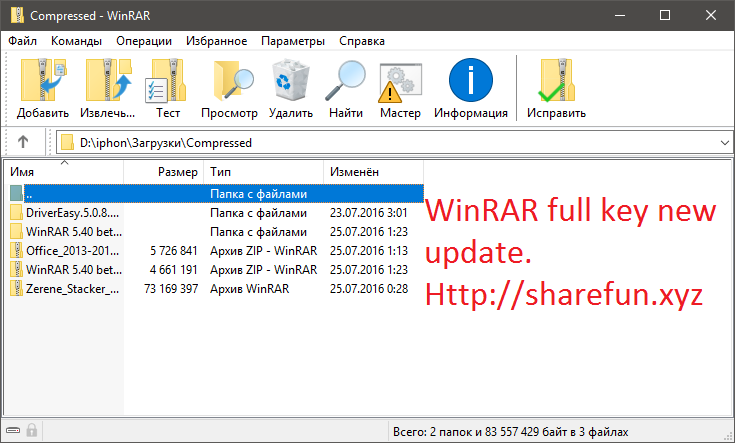Open the Операции menu
Screen dimensions: 735x443
click(144, 41)
